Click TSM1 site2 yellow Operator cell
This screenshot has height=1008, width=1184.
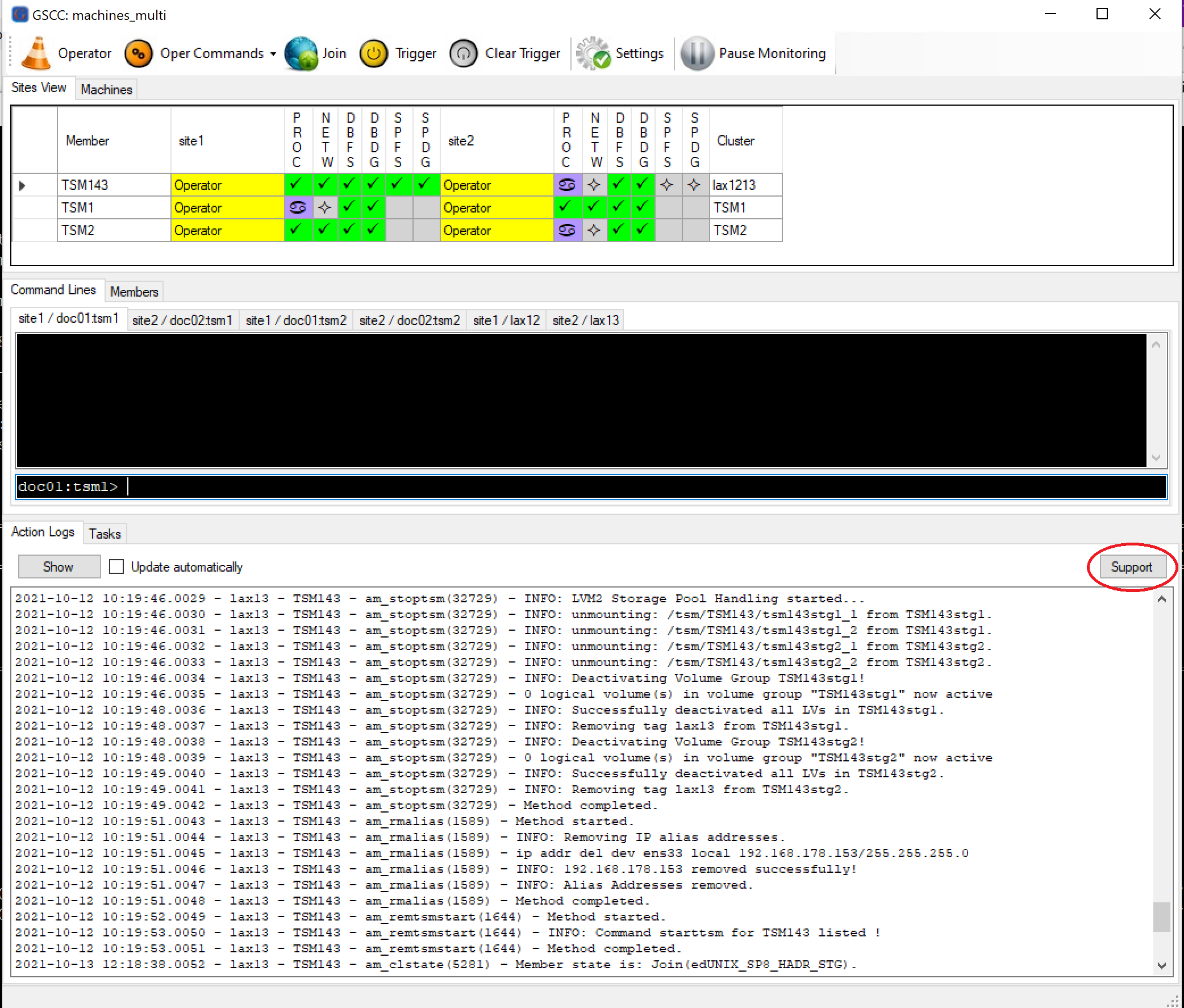pos(497,208)
